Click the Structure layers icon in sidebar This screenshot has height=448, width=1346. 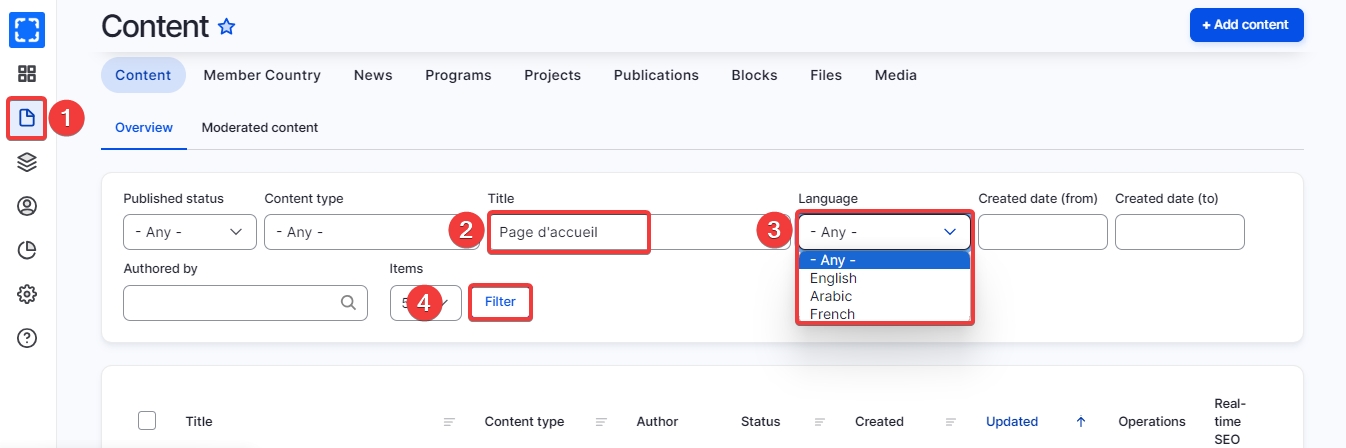coord(27,162)
